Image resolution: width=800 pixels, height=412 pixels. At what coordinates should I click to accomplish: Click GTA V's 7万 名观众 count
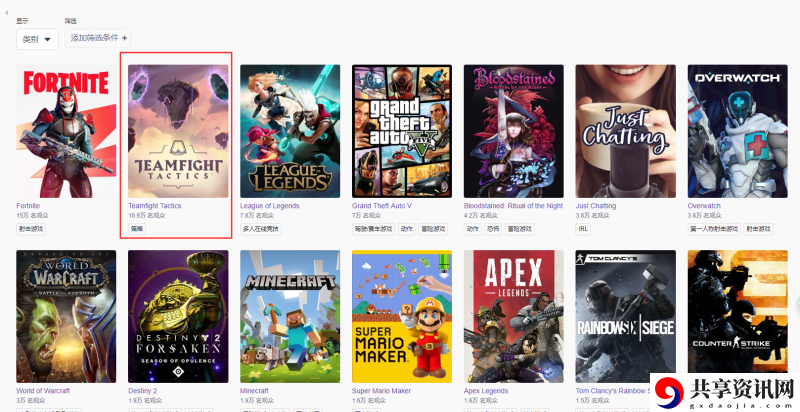click(x=367, y=216)
